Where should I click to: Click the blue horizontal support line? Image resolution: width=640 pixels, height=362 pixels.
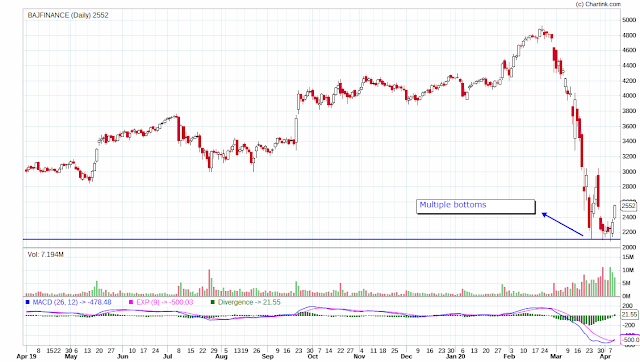[x=322, y=240]
